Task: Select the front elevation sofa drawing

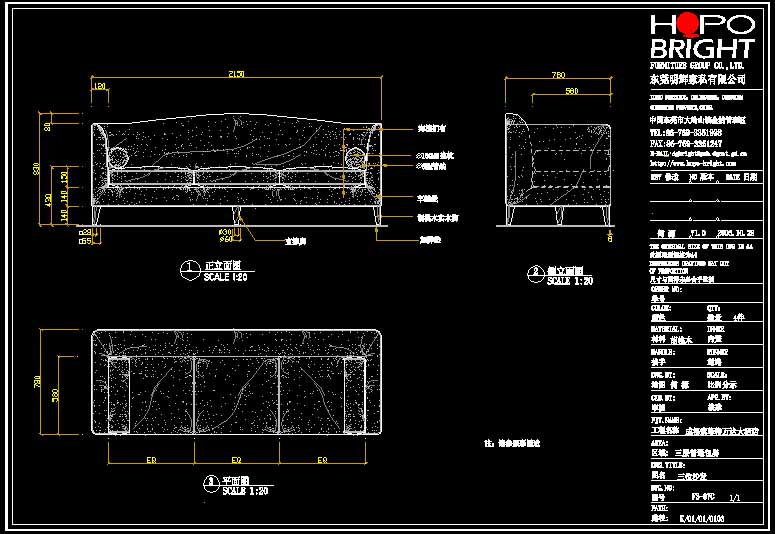Action: (x=236, y=169)
